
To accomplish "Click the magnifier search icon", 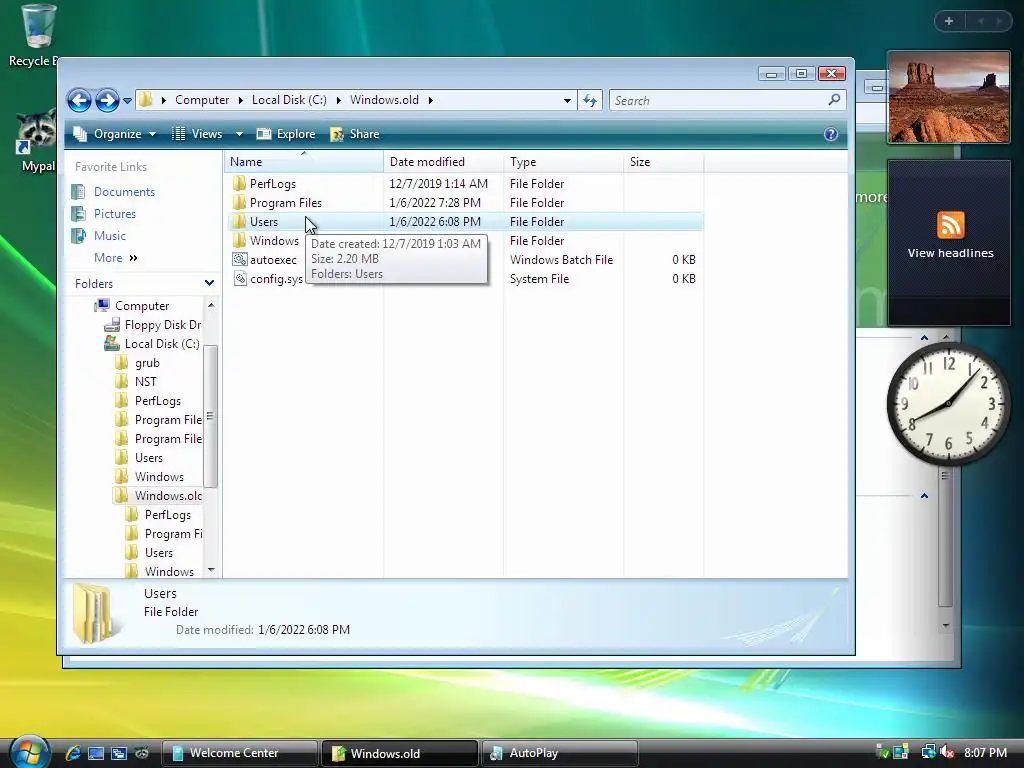I will pyautogui.click(x=834, y=100).
